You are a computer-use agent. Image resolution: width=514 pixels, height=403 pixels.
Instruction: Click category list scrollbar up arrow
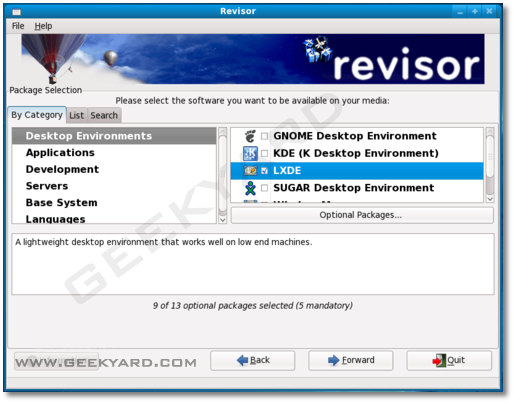point(222,132)
